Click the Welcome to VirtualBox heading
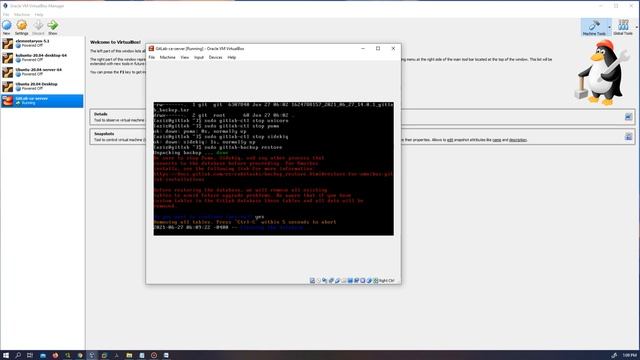Screen dimensions: 640x360 [x=115, y=42]
